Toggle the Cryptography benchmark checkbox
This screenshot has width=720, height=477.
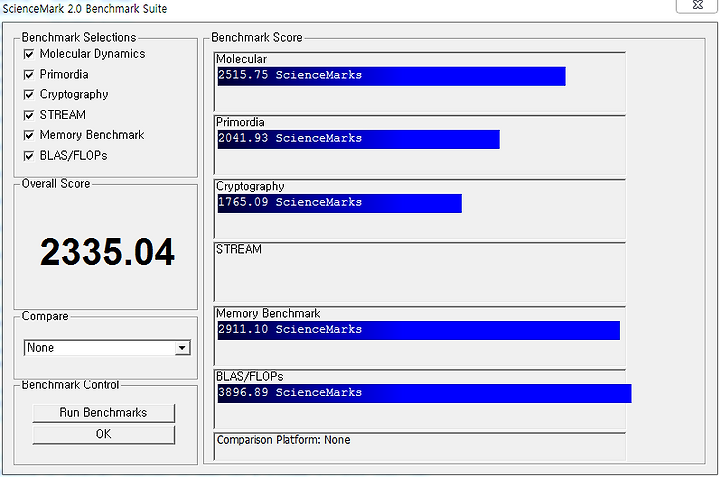29,95
